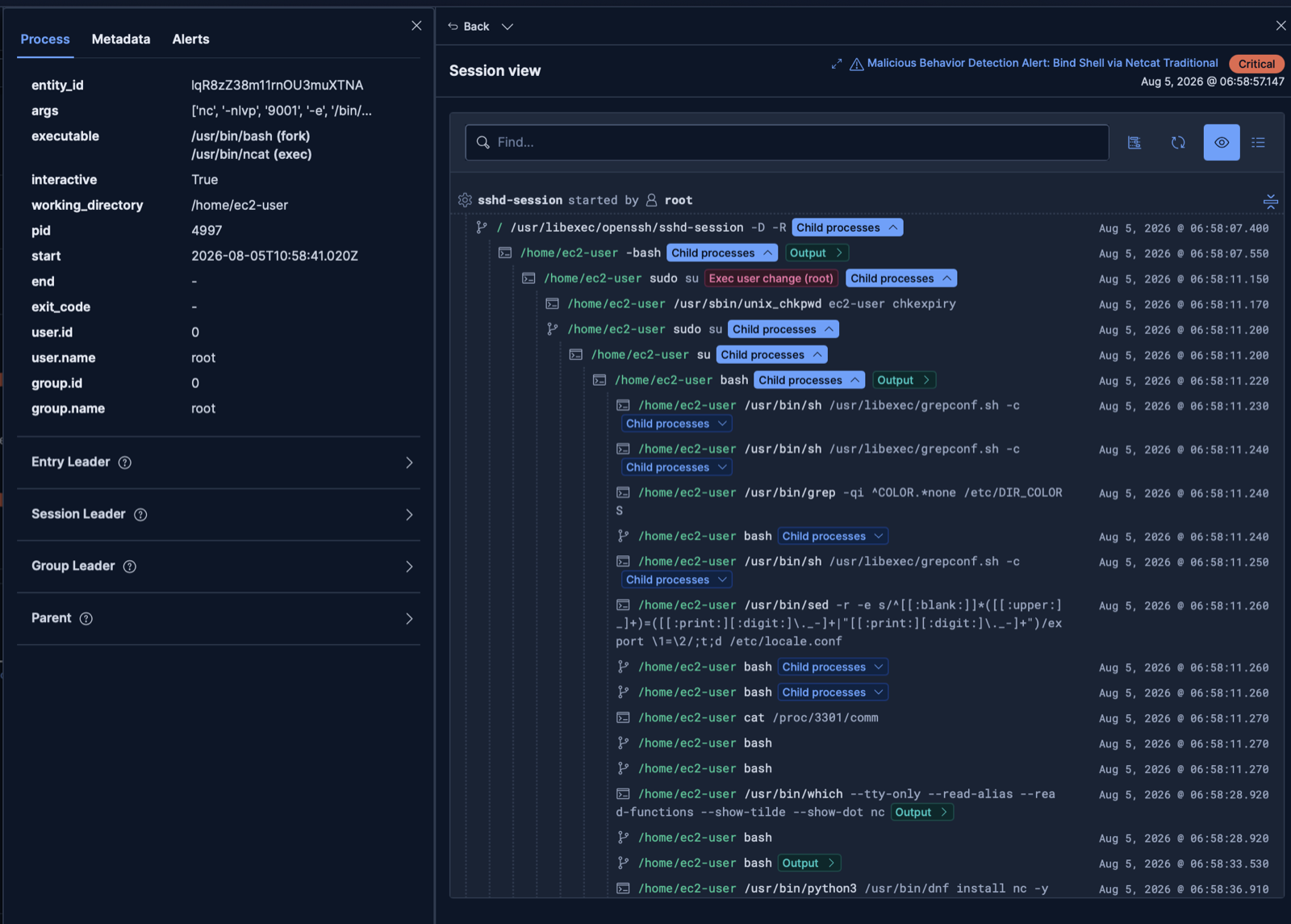
Task: Expand Child processes under grepconf.sh 06:58:11.230
Action: (677, 424)
